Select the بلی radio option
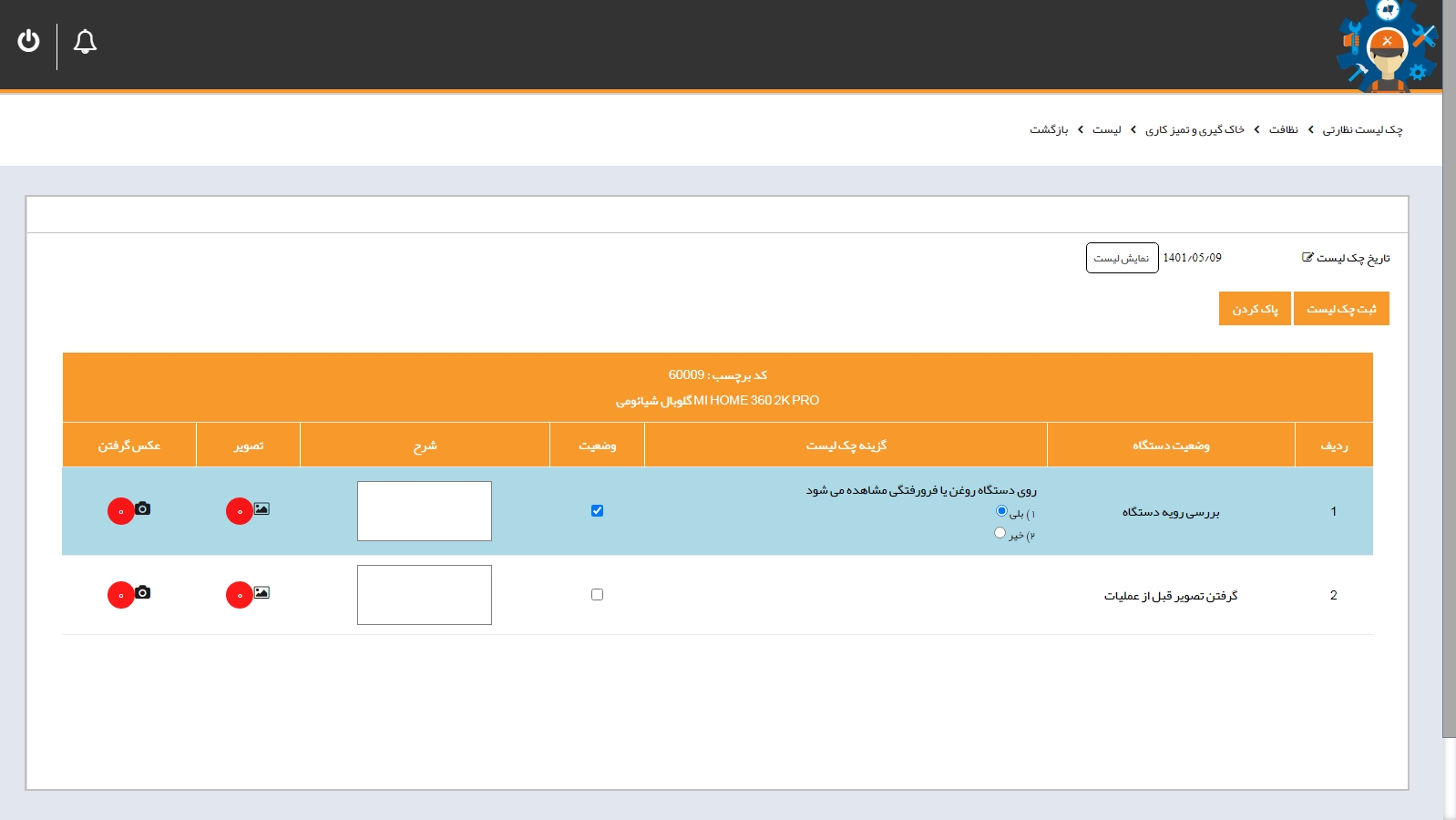Viewport: 1456px width, 820px height. [1001, 511]
